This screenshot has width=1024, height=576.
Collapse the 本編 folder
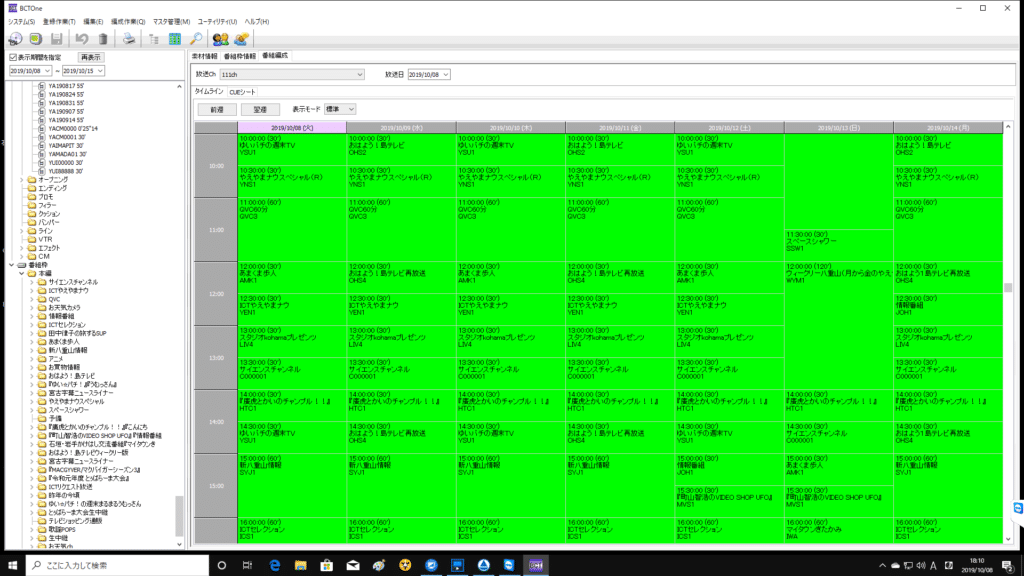[x=22, y=274]
